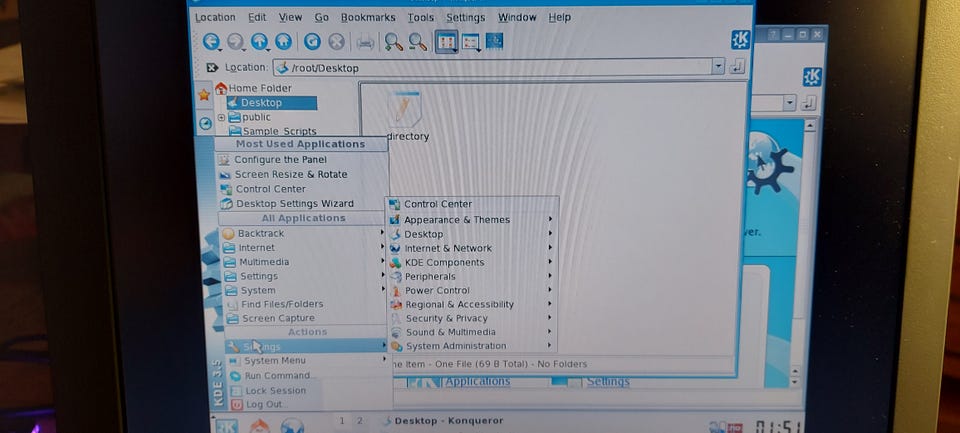Viewport: 960px width, 433px height.
Task: Open the Location menu
Action: pos(215,18)
